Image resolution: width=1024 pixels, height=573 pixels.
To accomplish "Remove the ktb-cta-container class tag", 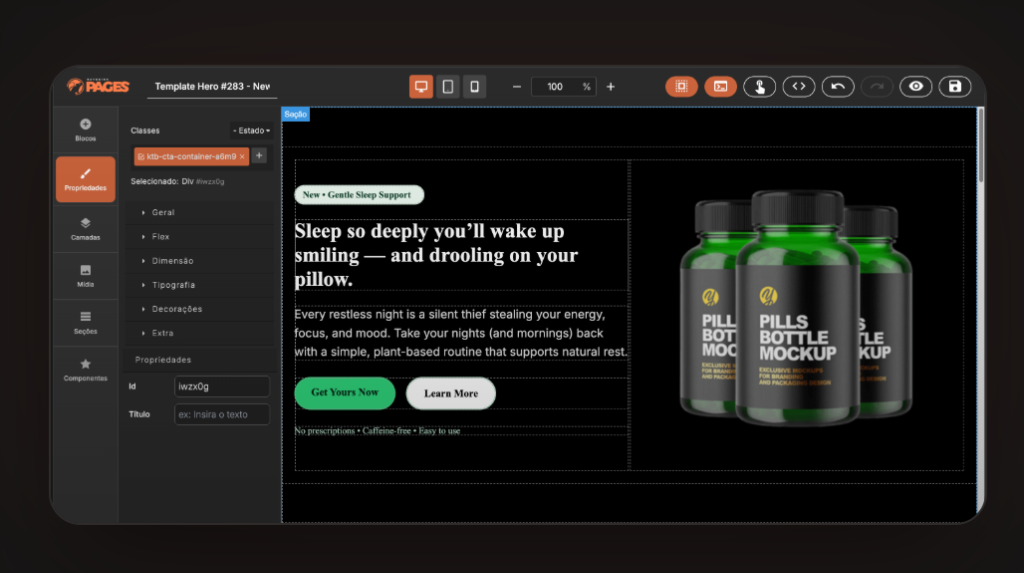I will tap(242, 157).
